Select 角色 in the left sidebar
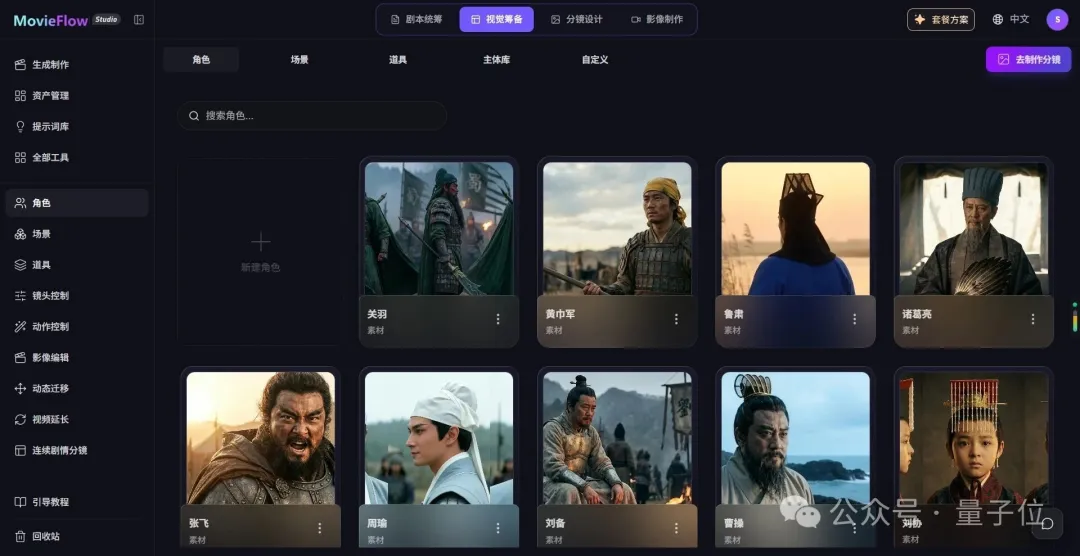 click(x=77, y=203)
